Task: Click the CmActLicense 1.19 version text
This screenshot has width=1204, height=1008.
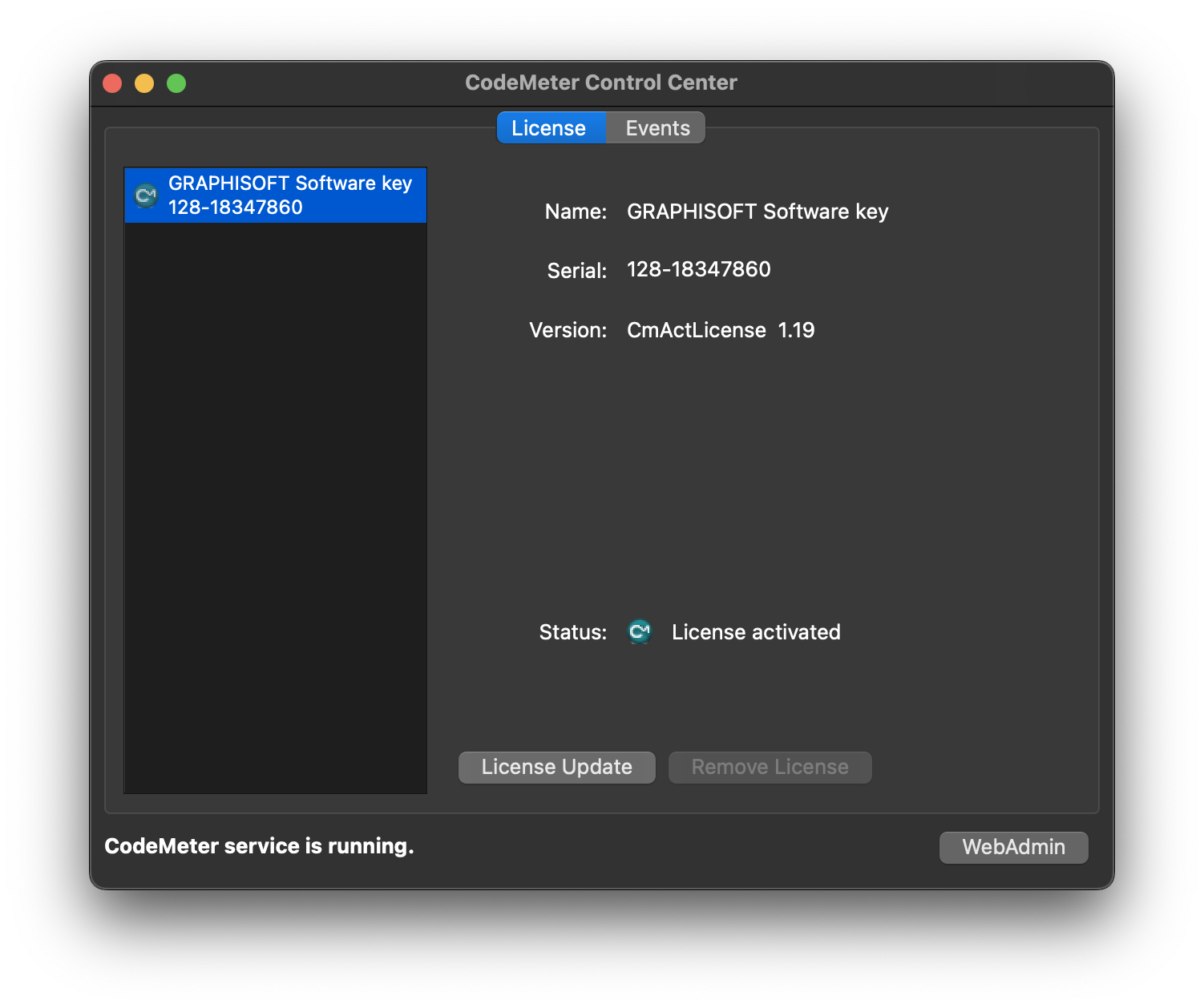Action: [x=720, y=330]
